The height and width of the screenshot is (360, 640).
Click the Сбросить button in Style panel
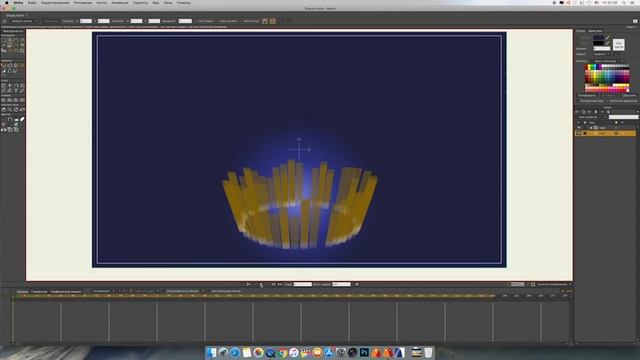coord(629,96)
